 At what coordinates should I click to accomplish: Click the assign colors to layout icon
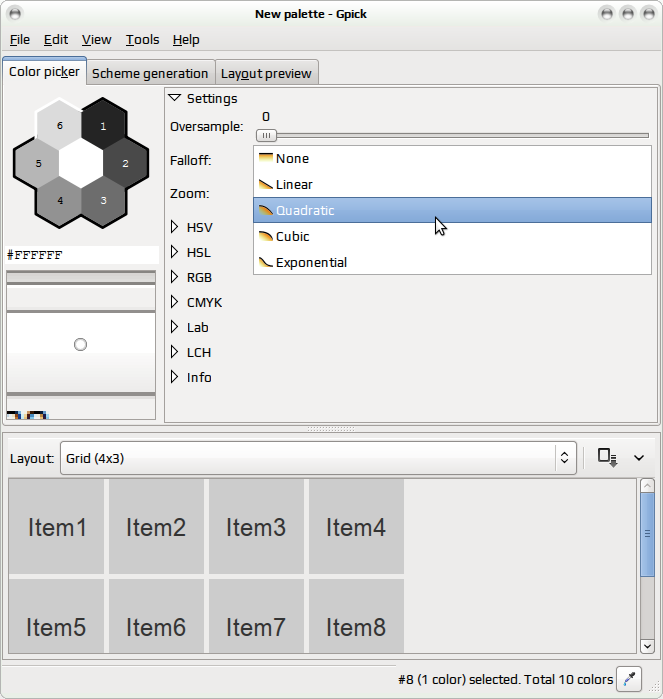tap(607, 458)
